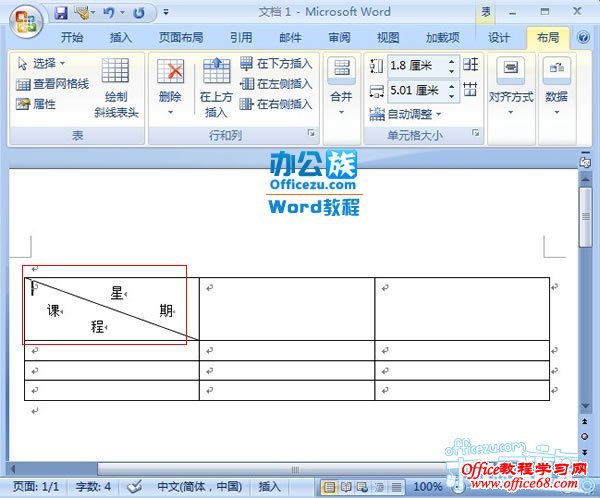The width and height of the screenshot is (600, 498).
Task: Open table 属性 properties
Action: (x=36, y=104)
